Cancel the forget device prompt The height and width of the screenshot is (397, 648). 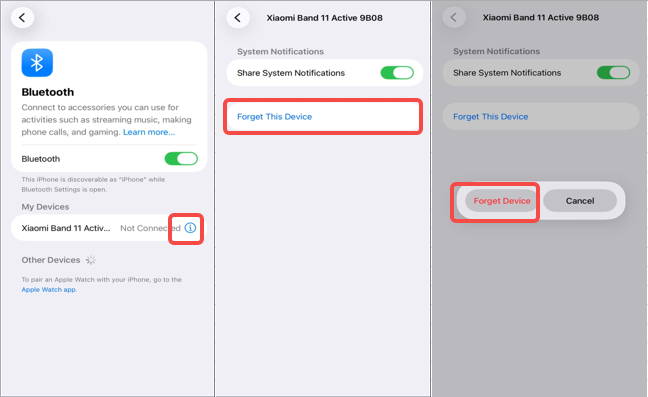click(x=580, y=201)
